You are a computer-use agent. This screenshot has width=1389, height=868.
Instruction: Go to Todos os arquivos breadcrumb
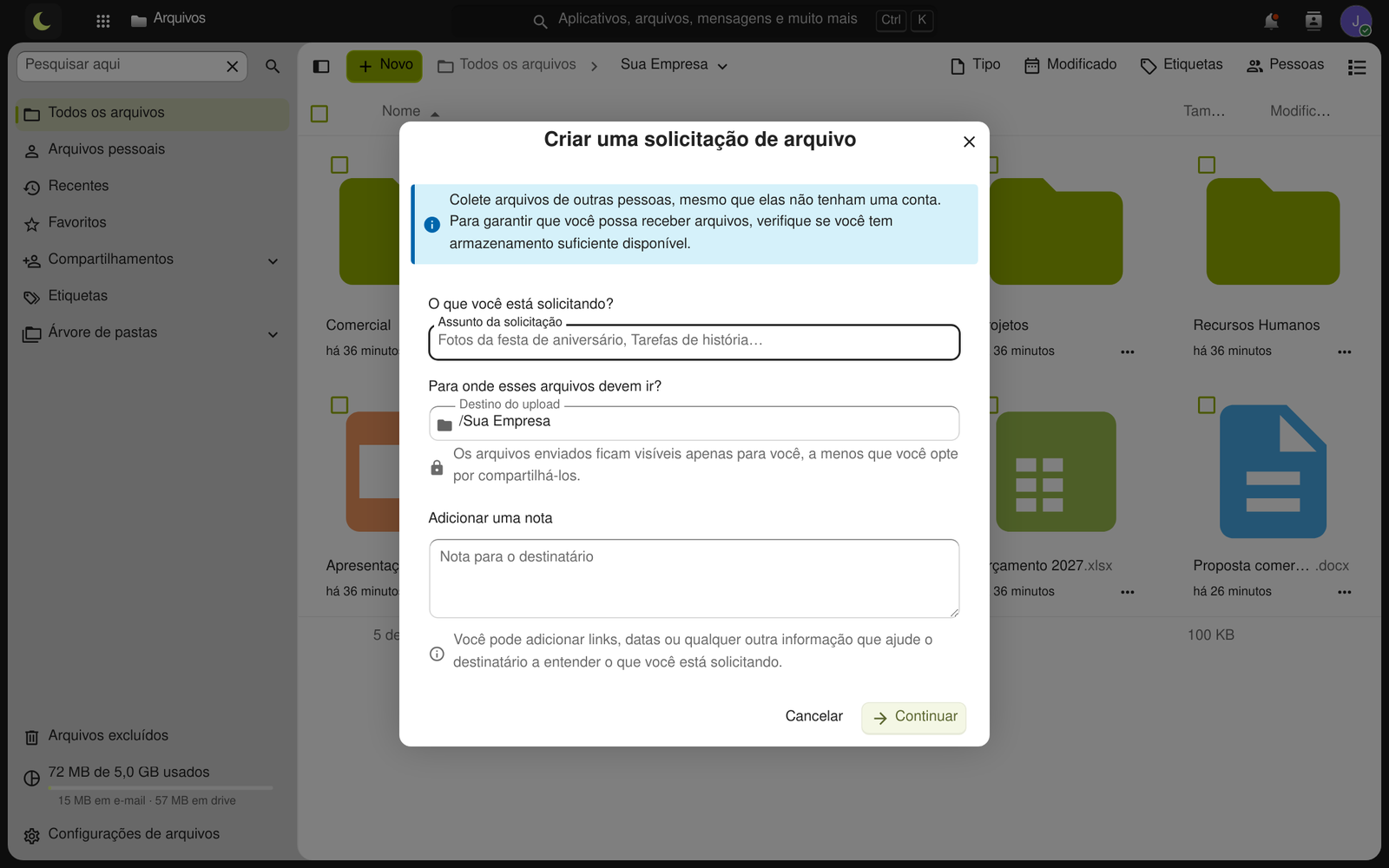pos(507,65)
